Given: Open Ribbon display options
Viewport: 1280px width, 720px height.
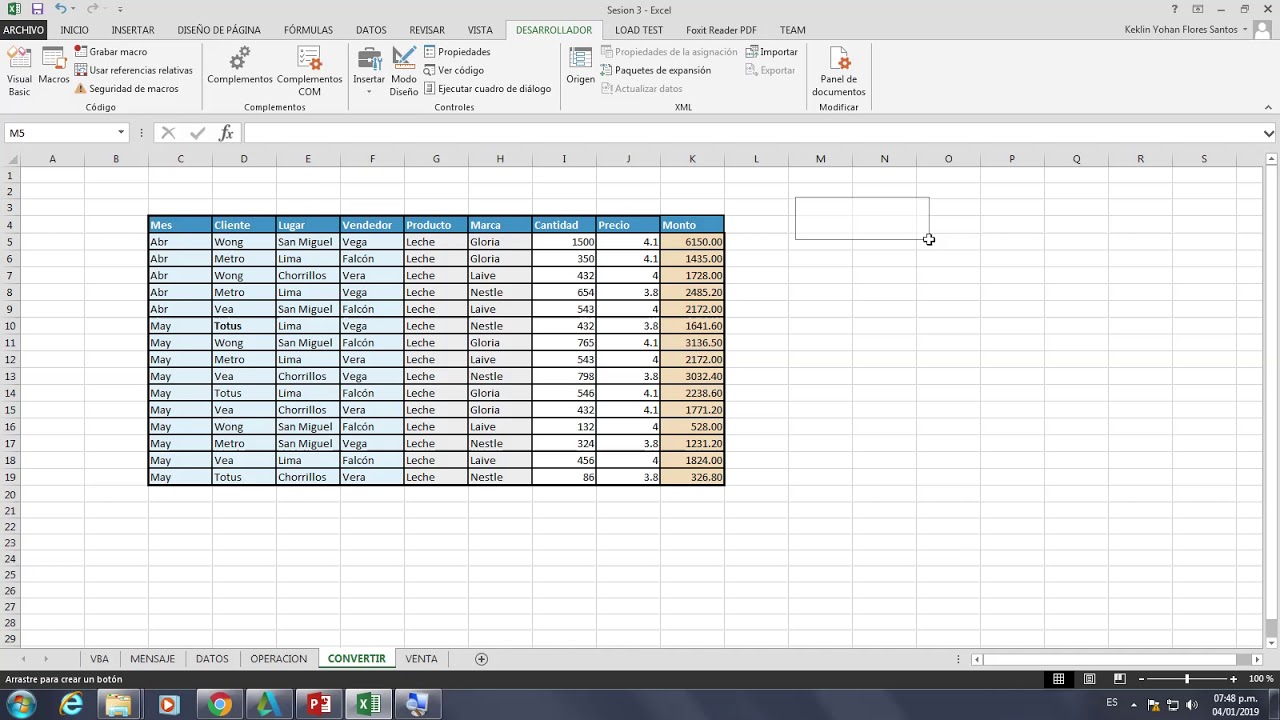Looking at the screenshot, I should 1197,9.
